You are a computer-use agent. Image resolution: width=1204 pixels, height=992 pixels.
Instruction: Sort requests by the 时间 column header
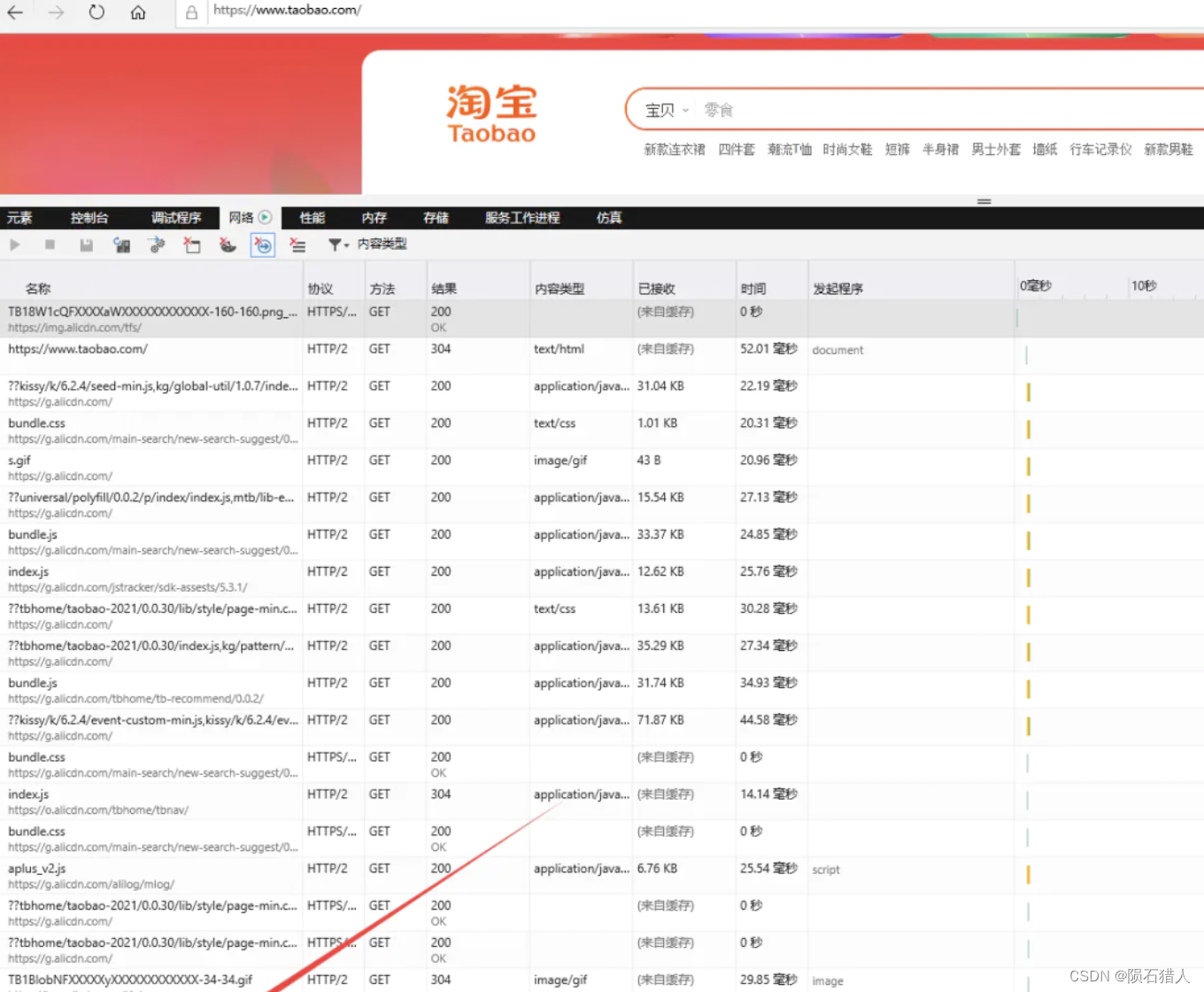(753, 289)
